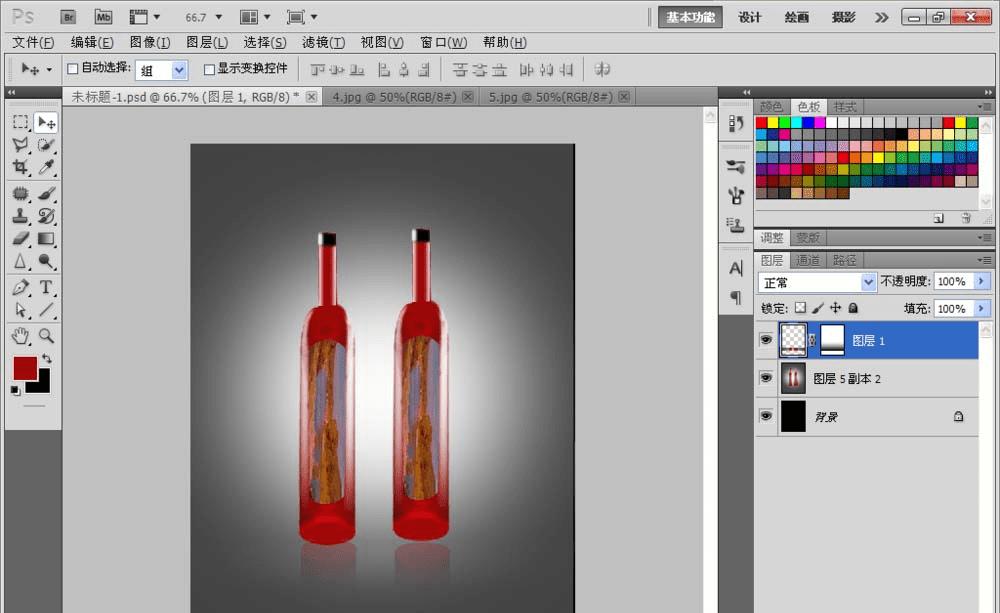1000x613 pixels.
Task: Open the opacity slider arrow
Action: (x=982, y=281)
